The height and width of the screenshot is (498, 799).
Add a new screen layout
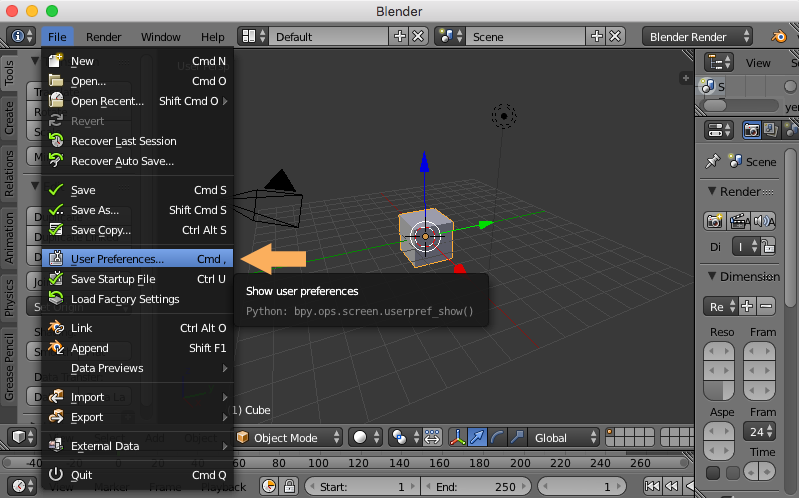(x=400, y=37)
